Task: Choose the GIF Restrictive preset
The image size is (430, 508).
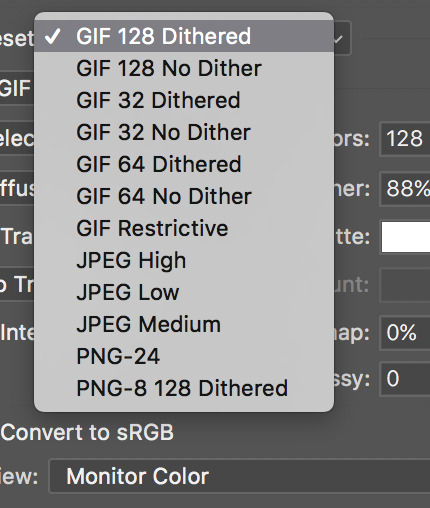Action: tap(184, 228)
